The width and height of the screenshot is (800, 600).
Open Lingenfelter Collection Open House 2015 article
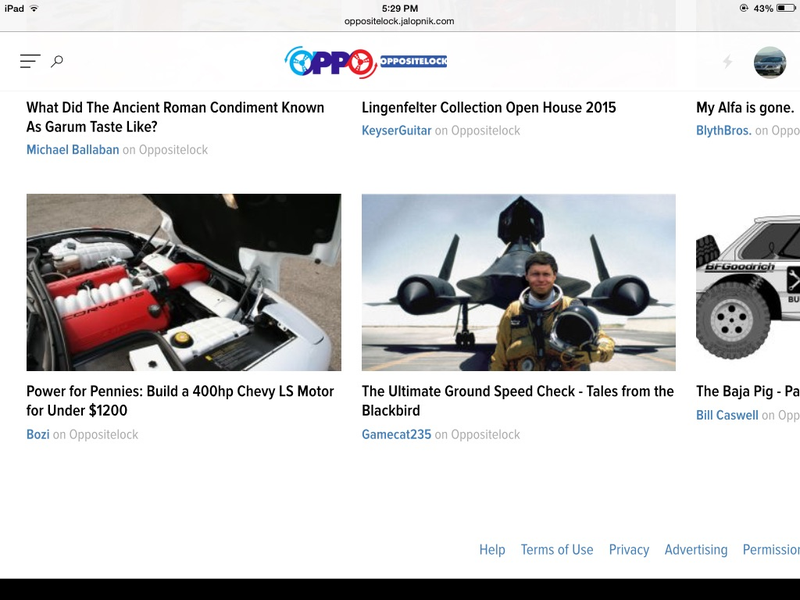coord(489,108)
